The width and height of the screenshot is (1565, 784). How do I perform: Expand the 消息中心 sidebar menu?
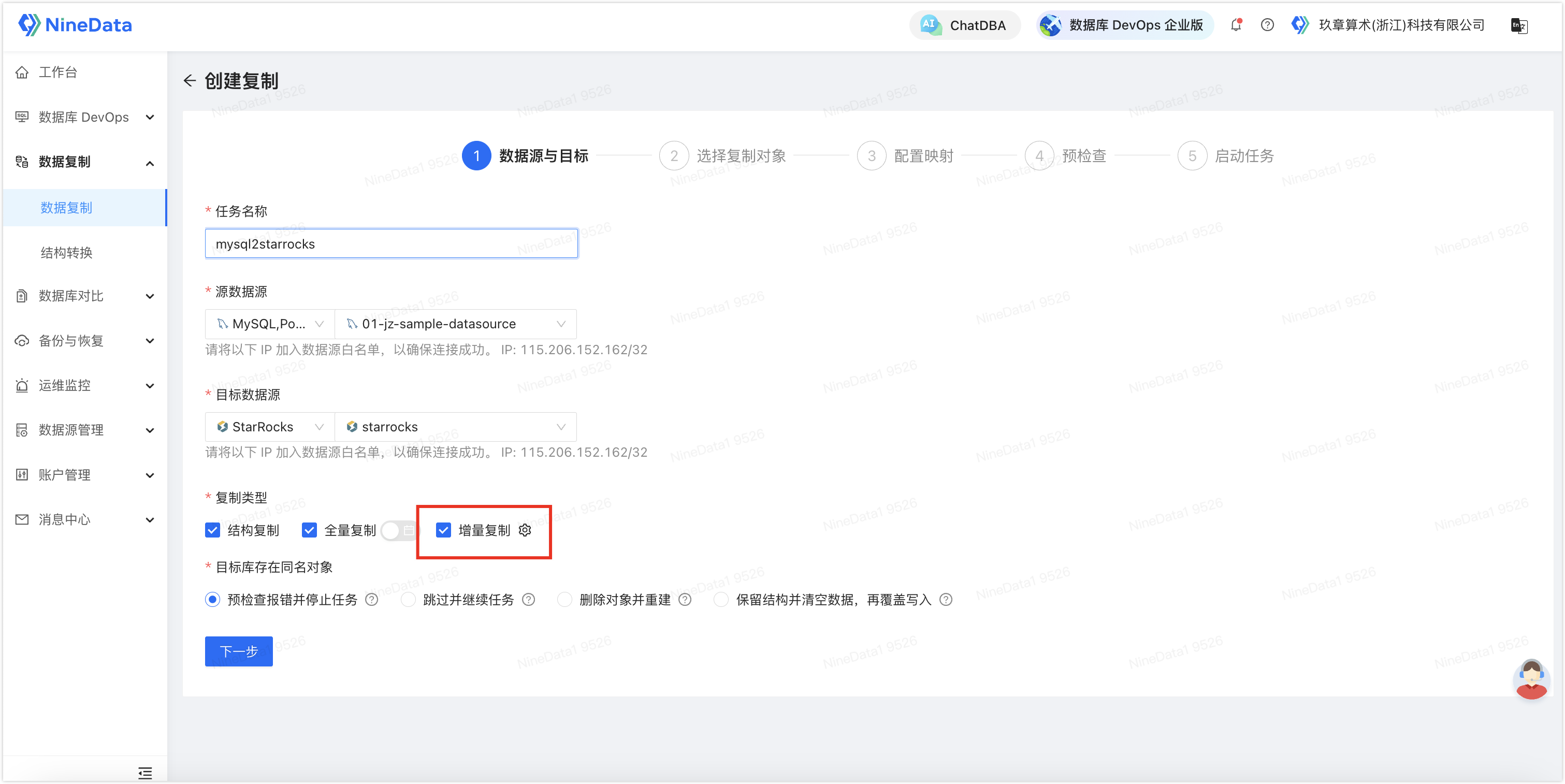tap(84, 519)
